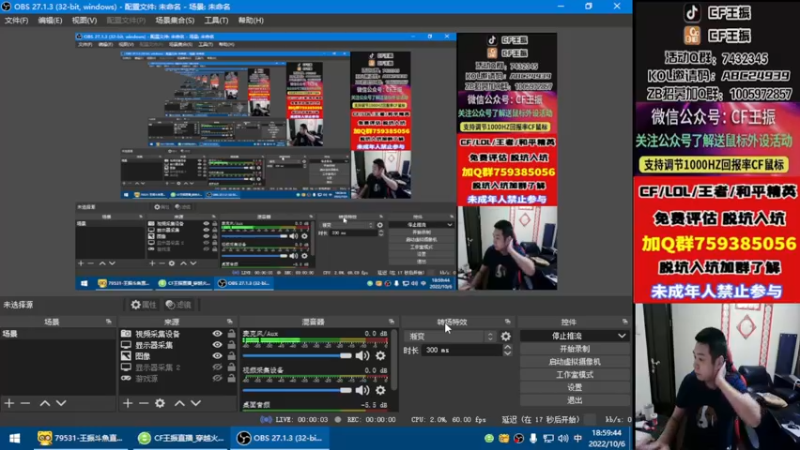This screenshot has width=800, height=450.
Task: Expand arrow beside 停止推流 button
Action: [x=622, y=336]
